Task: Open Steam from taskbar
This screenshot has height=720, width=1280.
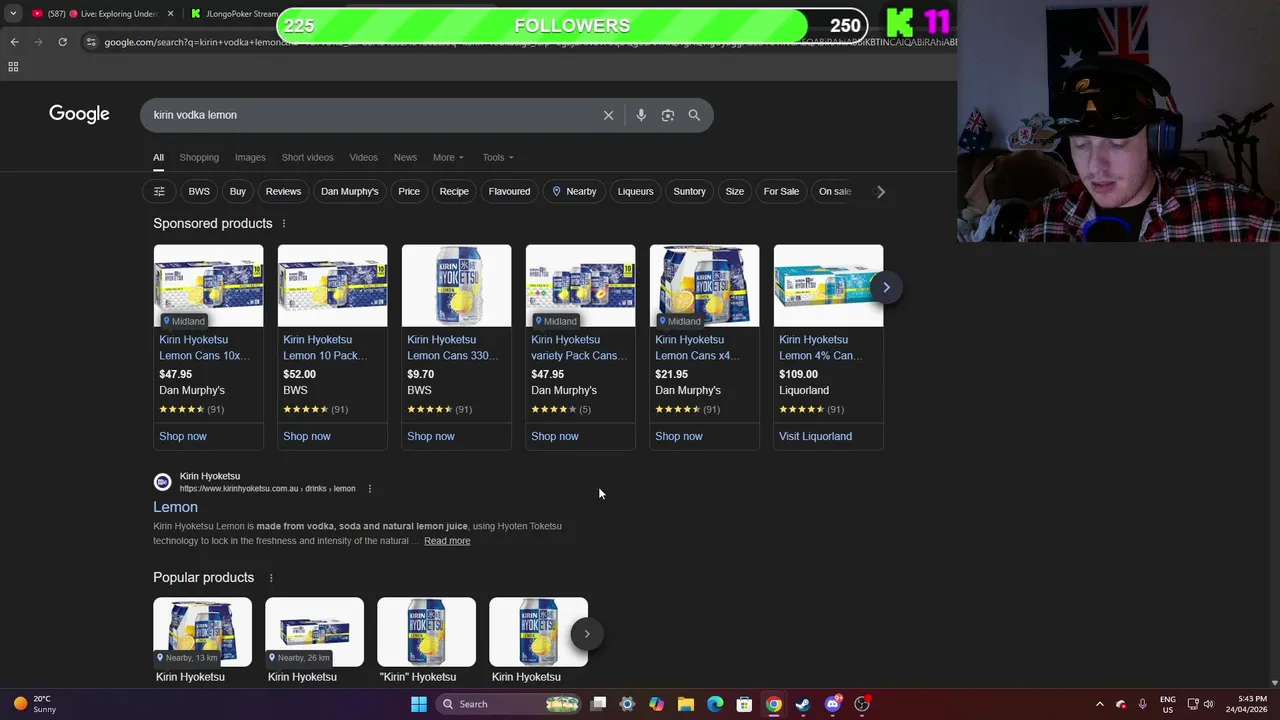Action: (803, 704)
